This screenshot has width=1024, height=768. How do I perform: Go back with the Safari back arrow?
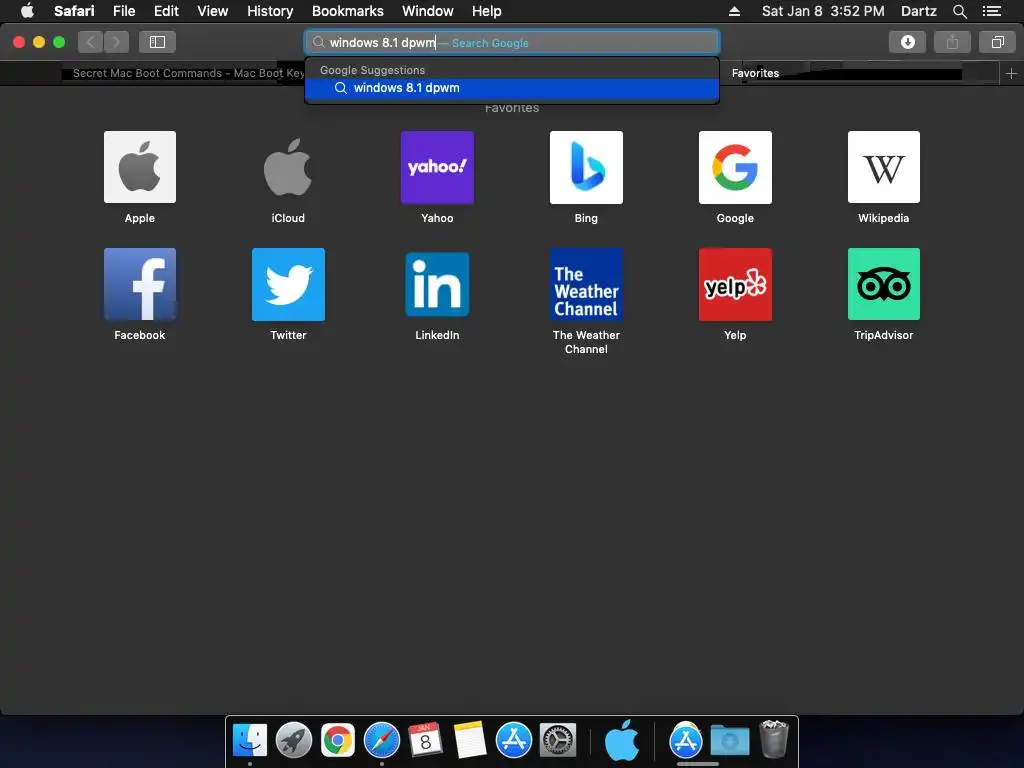(x=91, y=42)
